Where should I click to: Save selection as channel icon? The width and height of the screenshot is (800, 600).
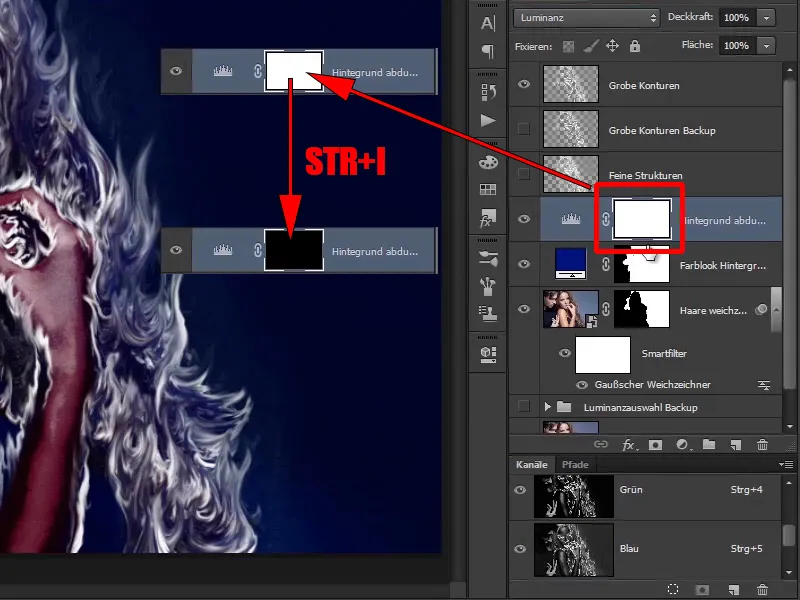tap(703, 590)
